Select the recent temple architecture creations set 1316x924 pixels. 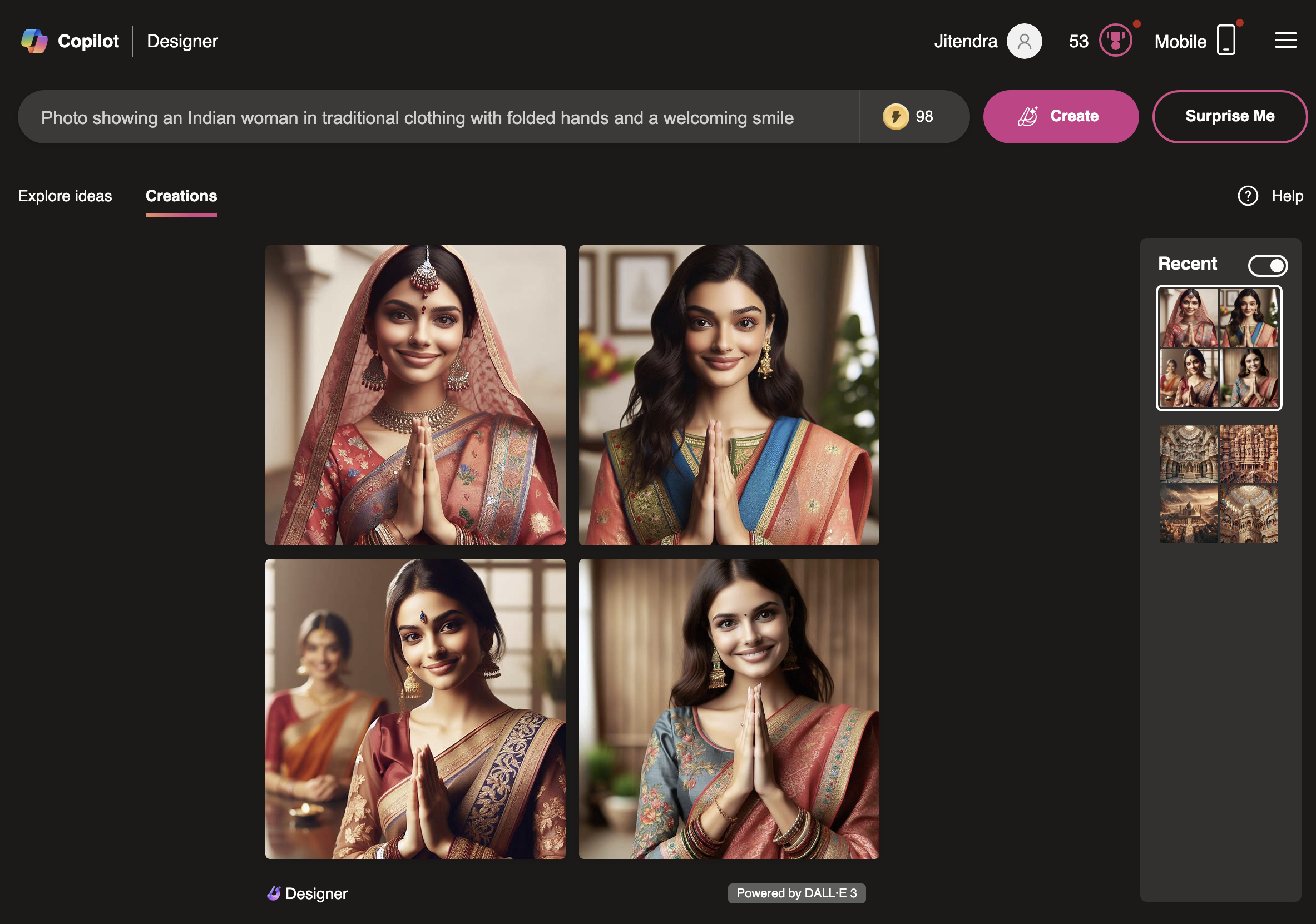click(x=1219, y=484)
